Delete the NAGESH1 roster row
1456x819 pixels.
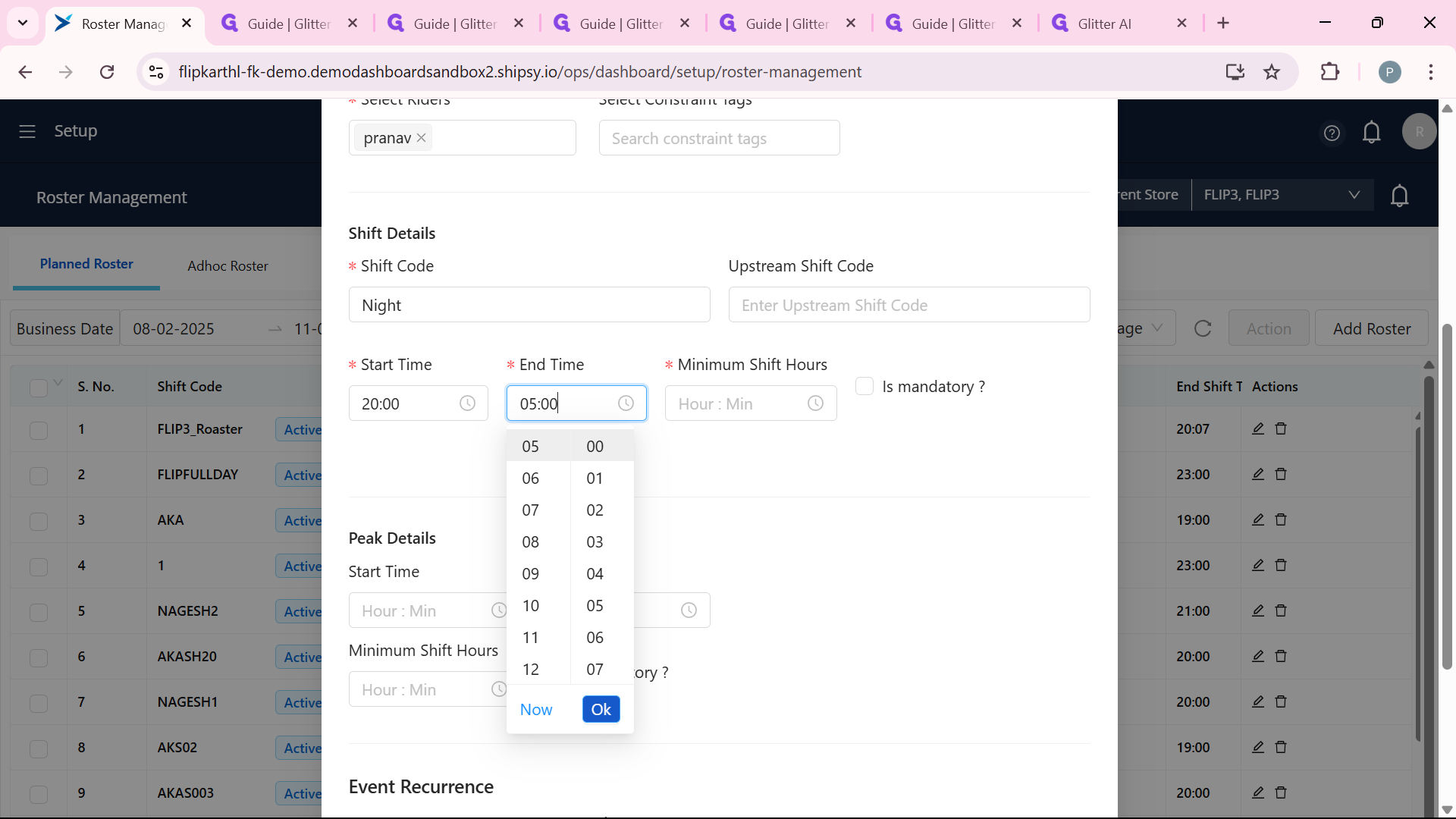1281,701
